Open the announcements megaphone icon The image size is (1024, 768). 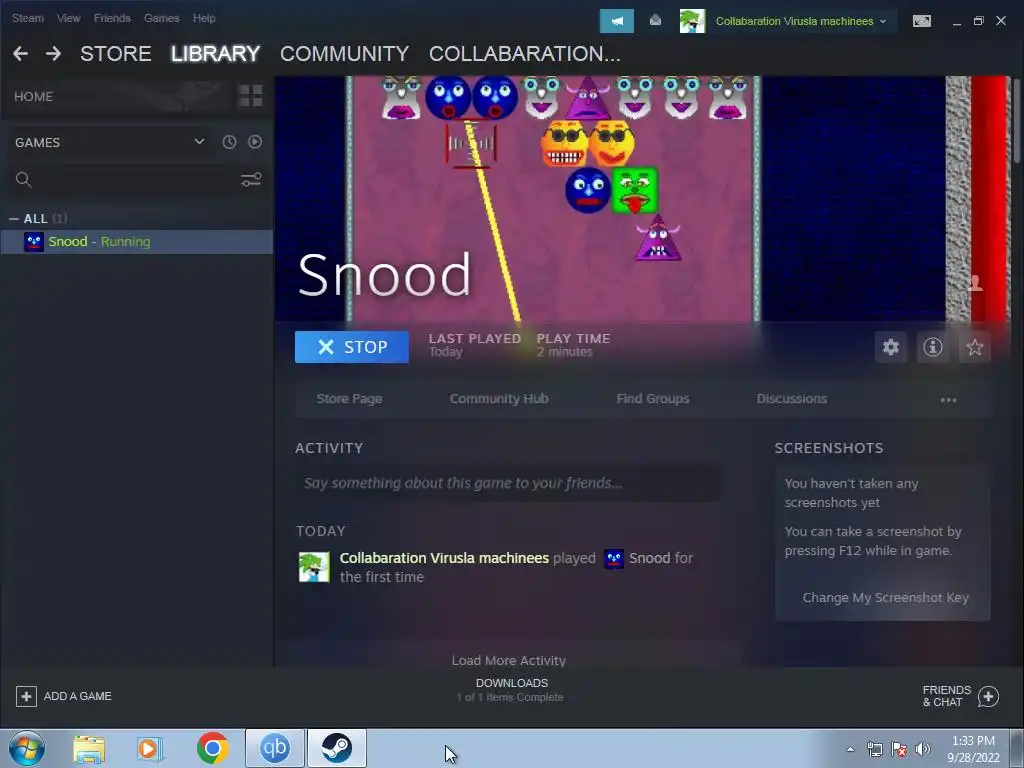point(616,21)
